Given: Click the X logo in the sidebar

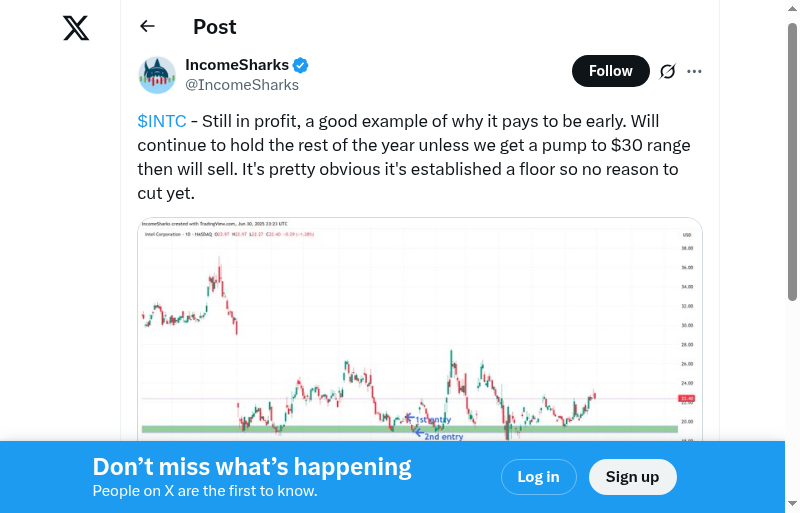Looking at the screenshot, I should (x=76, y=28).
